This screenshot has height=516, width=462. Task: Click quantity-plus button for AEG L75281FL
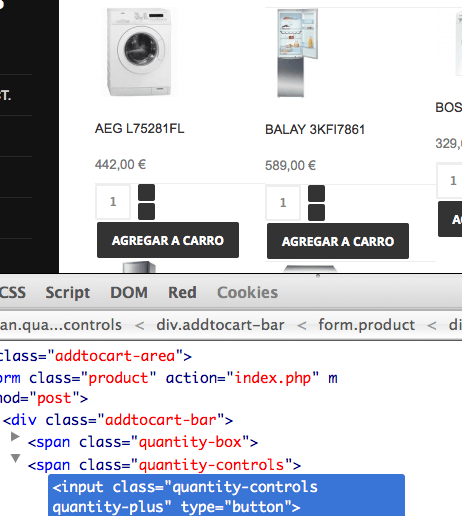click(146, 193)
